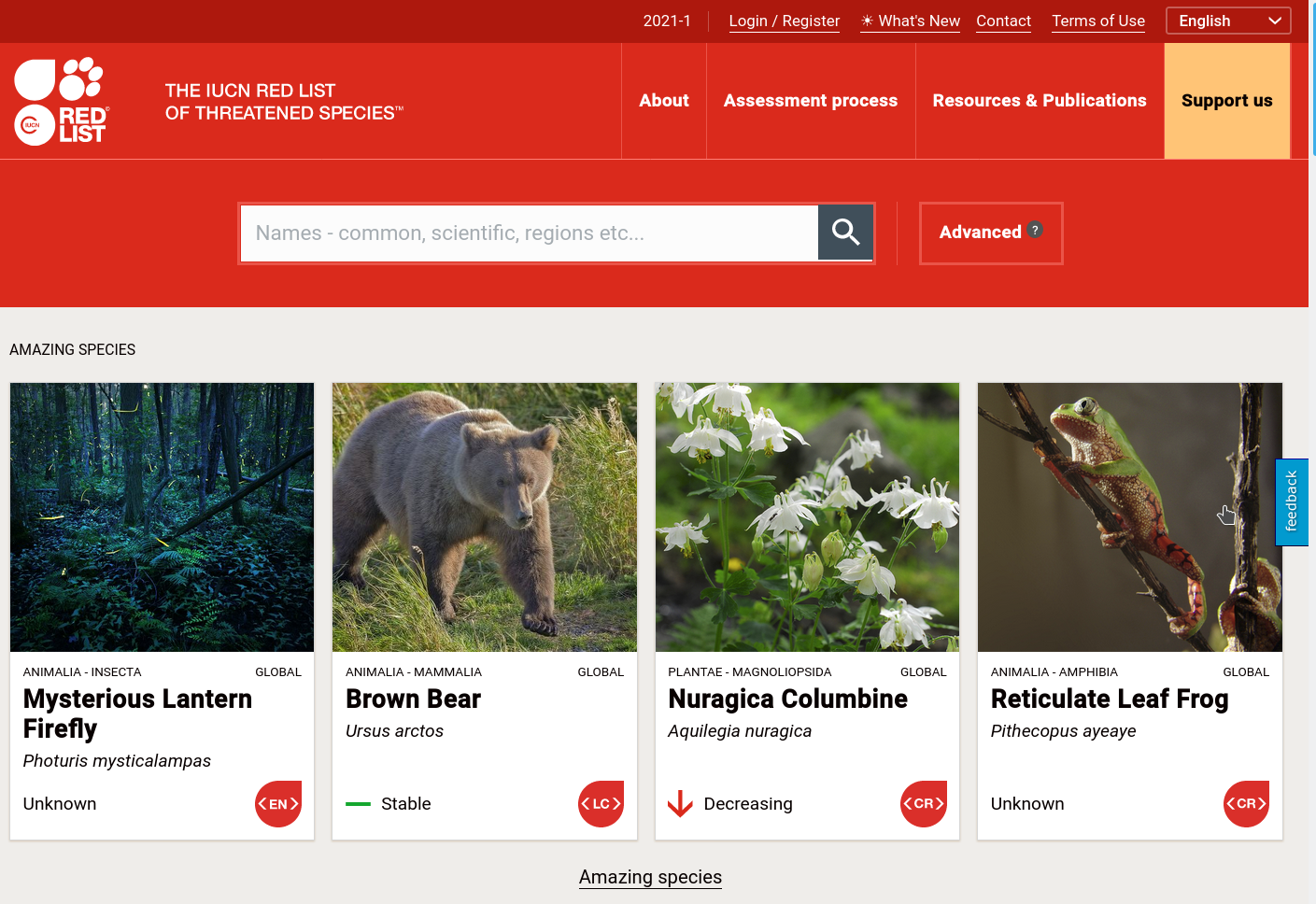Click the EN status badge on Firefly card
1316x904 pixels.
pos(278,804)
